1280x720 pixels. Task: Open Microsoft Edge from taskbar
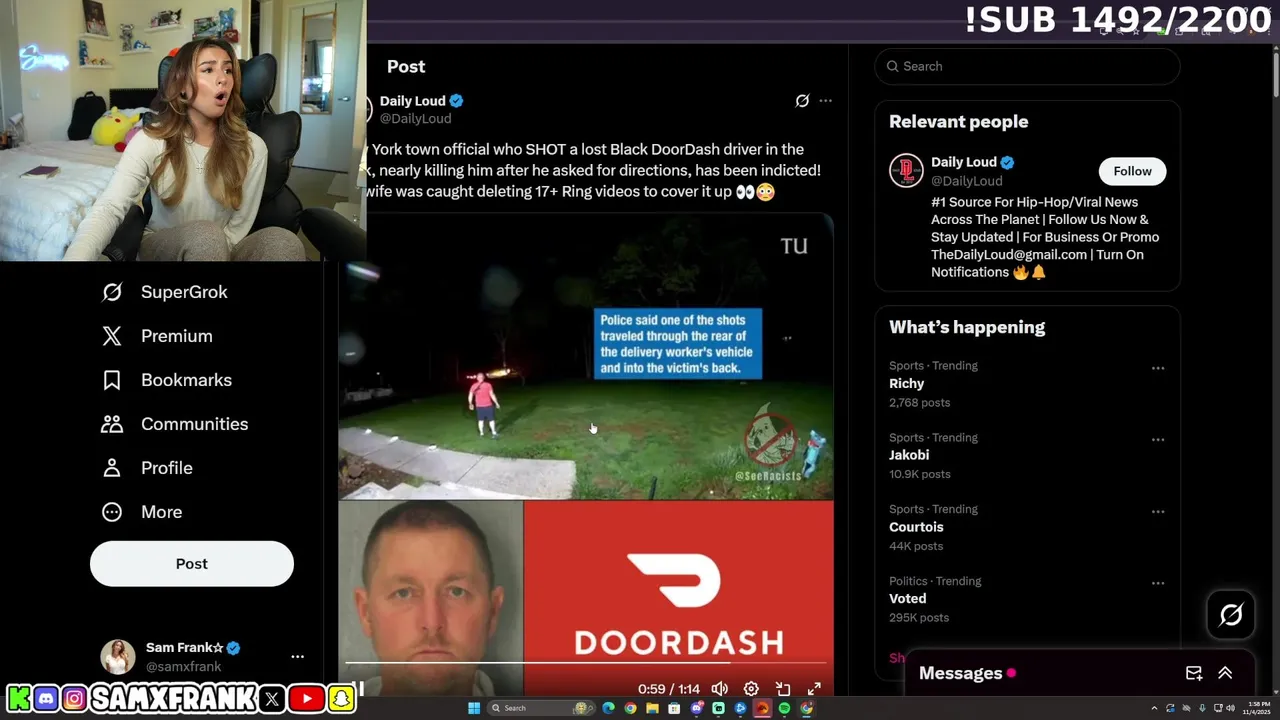[608, 708]
